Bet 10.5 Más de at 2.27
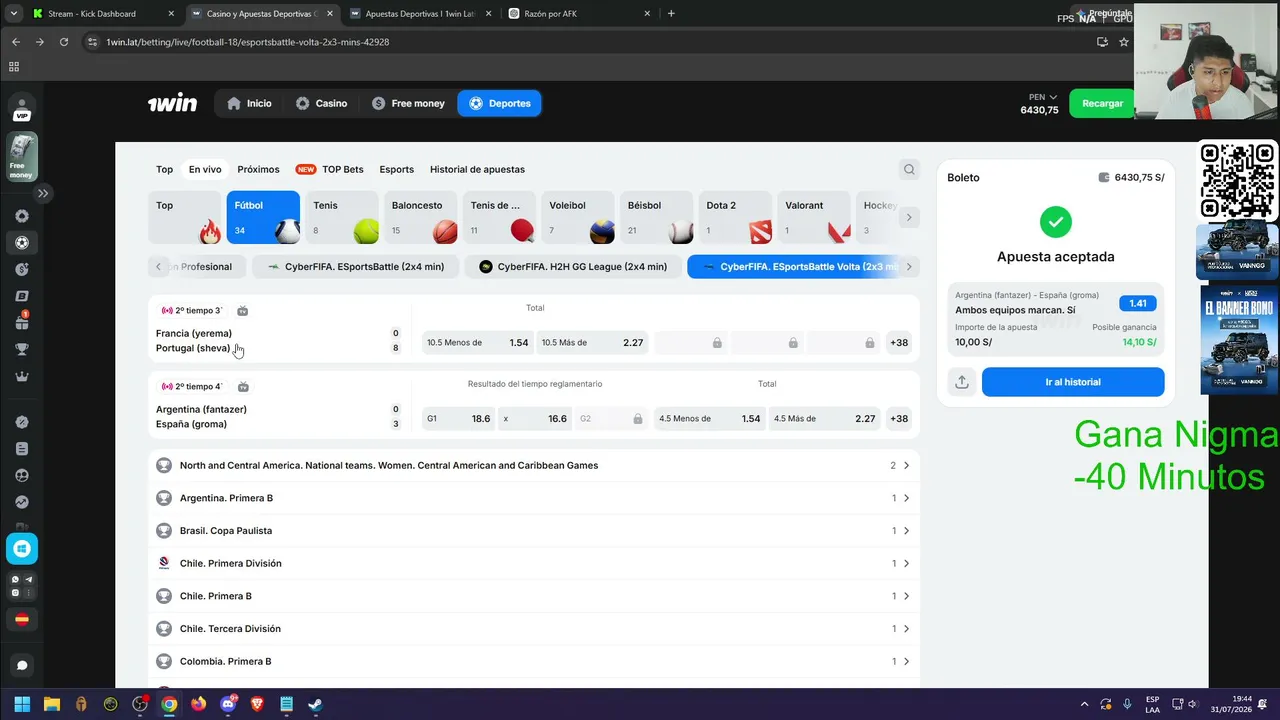This screenshot has width=1280, height=720. pos(593,343)
